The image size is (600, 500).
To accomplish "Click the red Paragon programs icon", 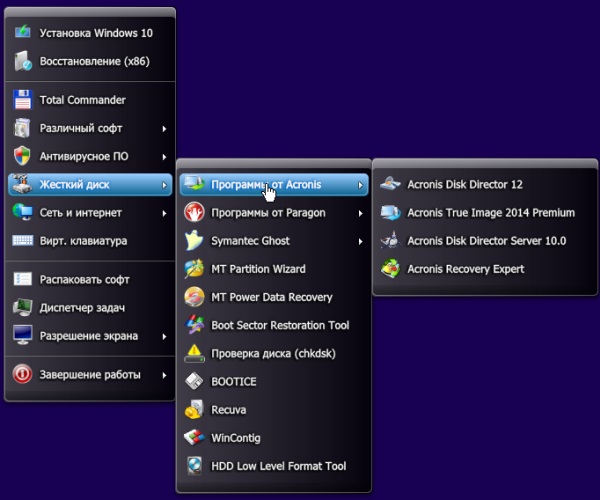I will [x=194, y=212].
